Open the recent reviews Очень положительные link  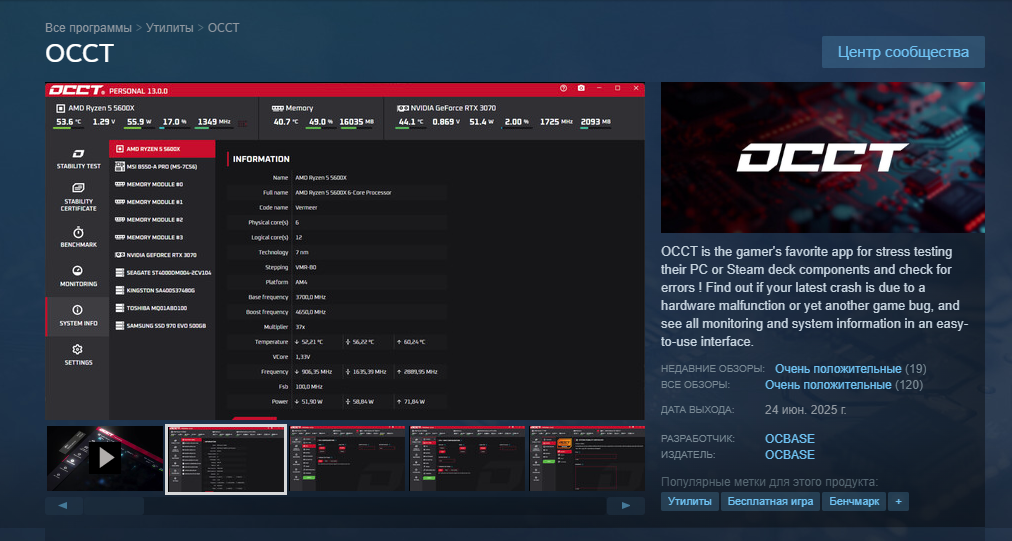837,369
